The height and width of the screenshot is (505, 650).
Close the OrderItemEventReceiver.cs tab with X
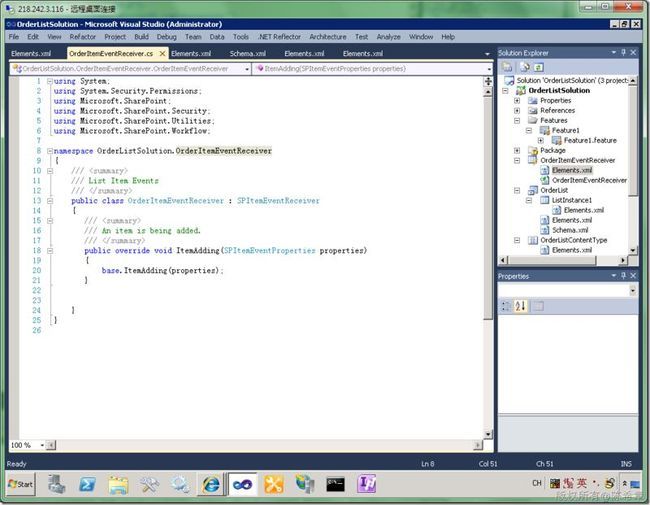click(162, 53)
